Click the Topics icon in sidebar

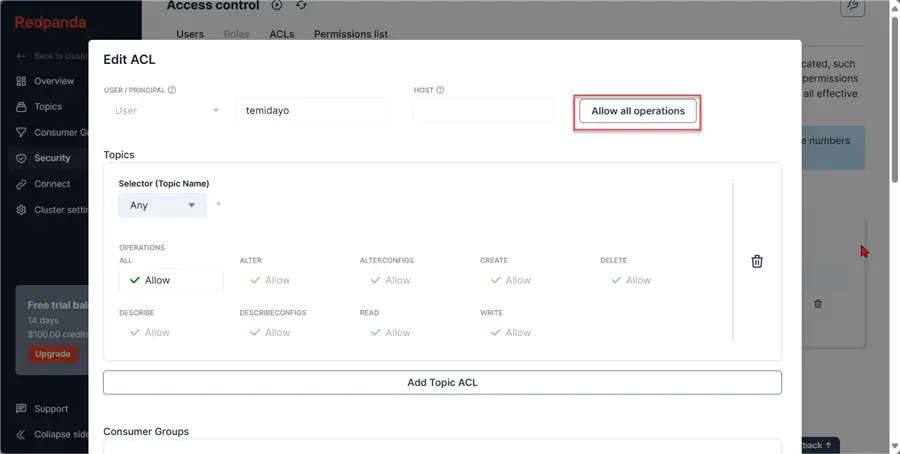(x=21, y=107)
